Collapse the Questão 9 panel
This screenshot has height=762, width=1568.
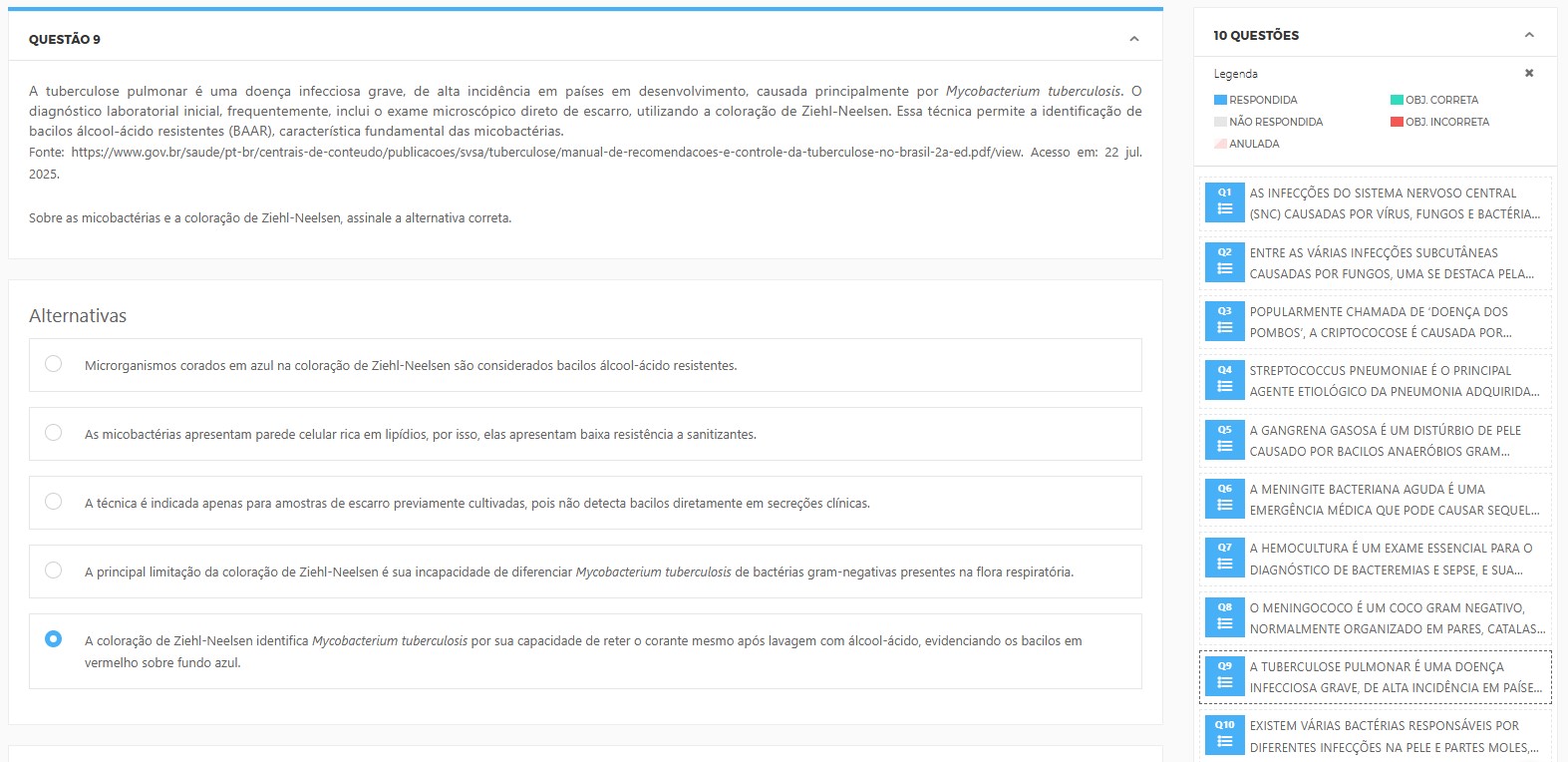[x=1133, y=39]
